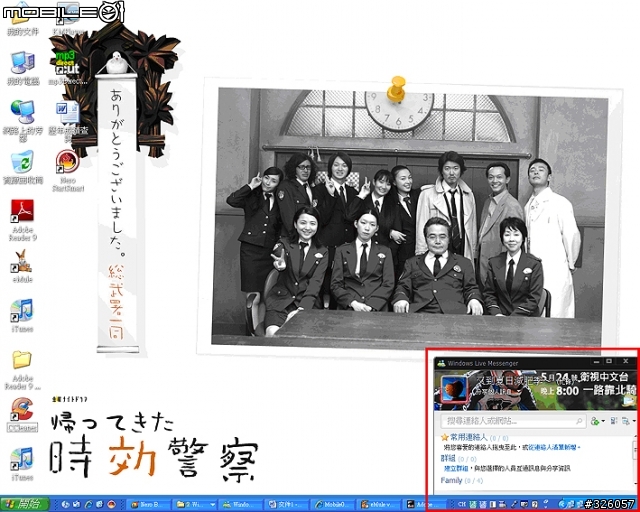Open the 網路上的芳鄰 network icon
The height and width of the screenshot is (512, 640).
(x=23, y=121)
